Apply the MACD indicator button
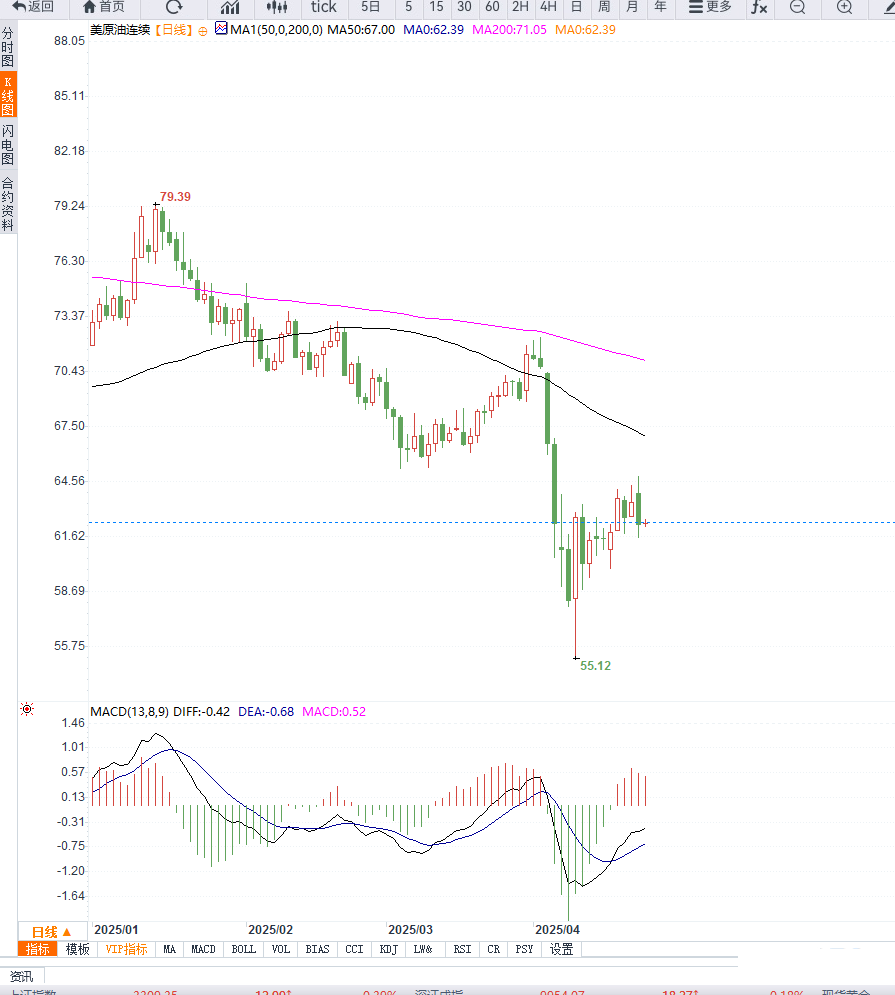This screenshot has width=895, height=995. tap(203, 949)
